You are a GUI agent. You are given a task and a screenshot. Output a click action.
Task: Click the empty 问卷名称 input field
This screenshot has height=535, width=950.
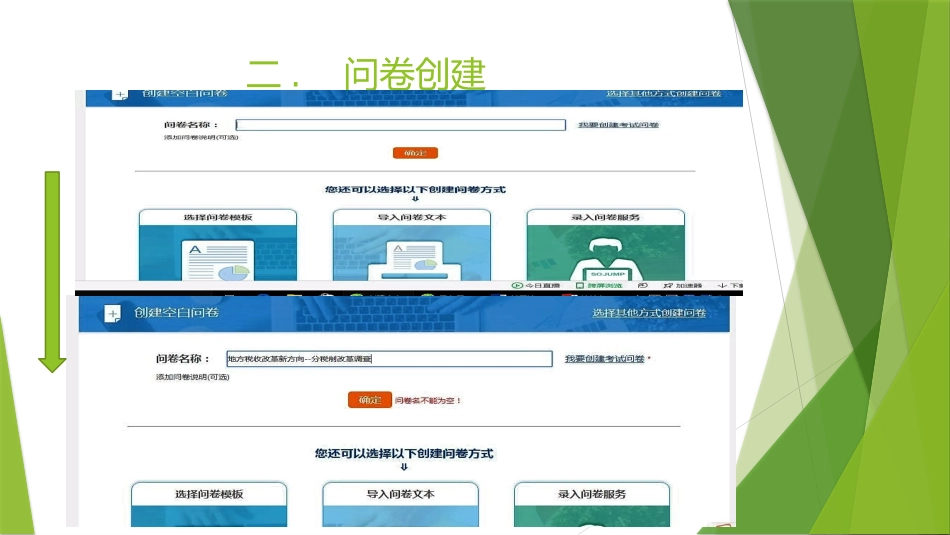click(400, 125)
